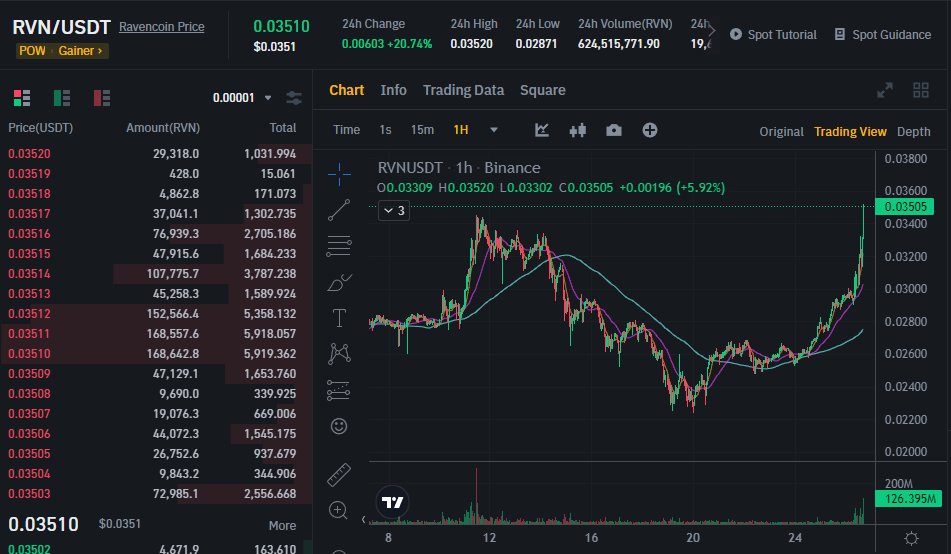Image resolution: width=951 pixels, height=554 pixels.
Task: Open the multi-chart grid layout icon
Action: [921, 90]
